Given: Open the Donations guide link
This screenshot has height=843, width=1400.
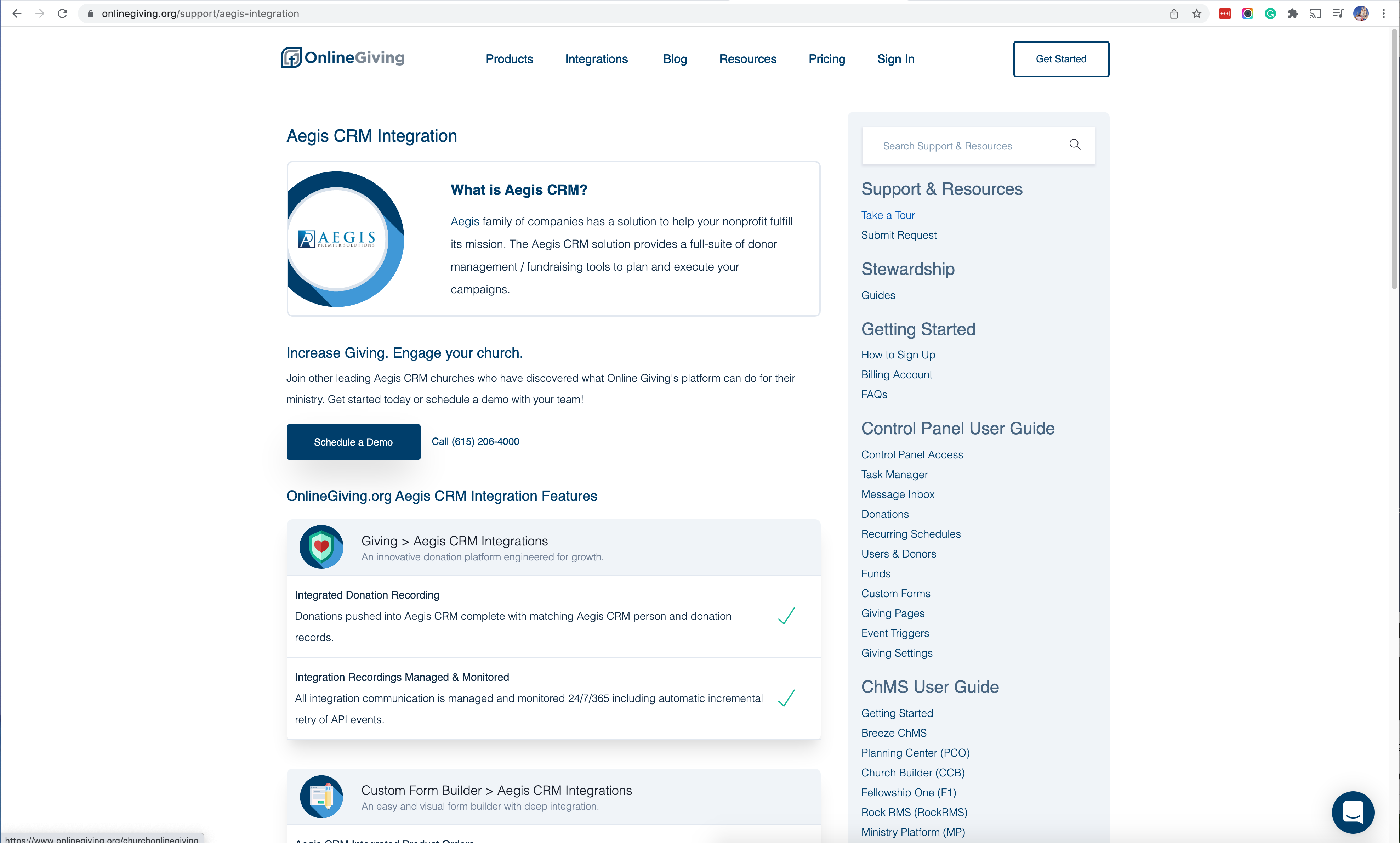Looking at the screenshot, I should coord(884,515).
